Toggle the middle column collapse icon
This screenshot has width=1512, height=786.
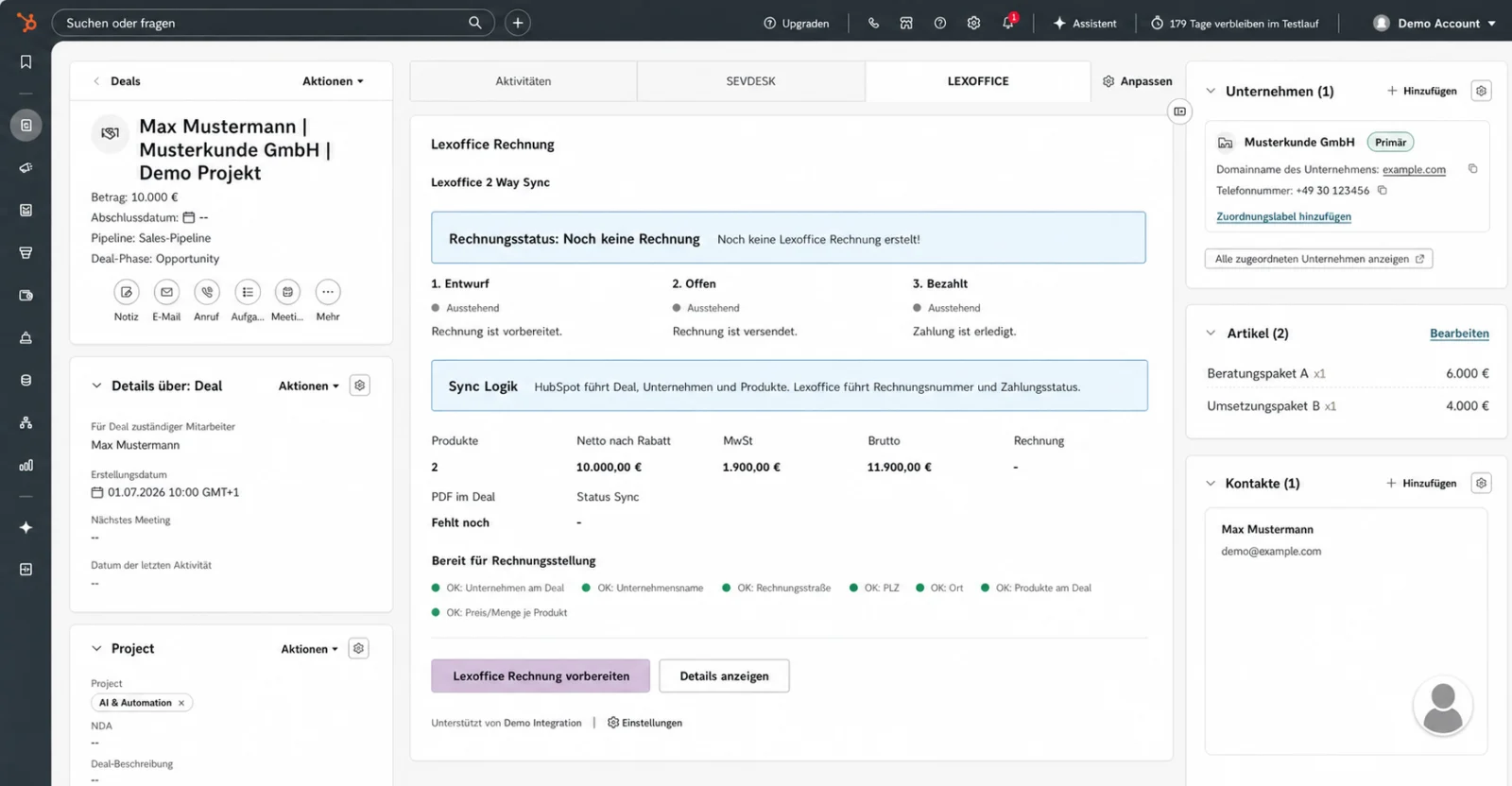[x=1179, y=111]
